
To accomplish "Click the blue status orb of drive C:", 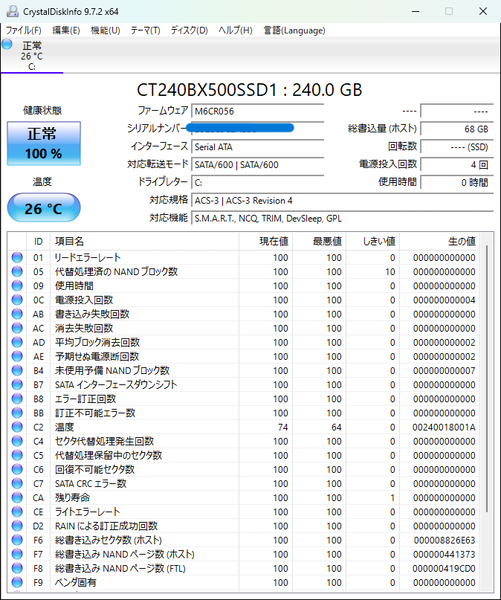I will (7, 44).
